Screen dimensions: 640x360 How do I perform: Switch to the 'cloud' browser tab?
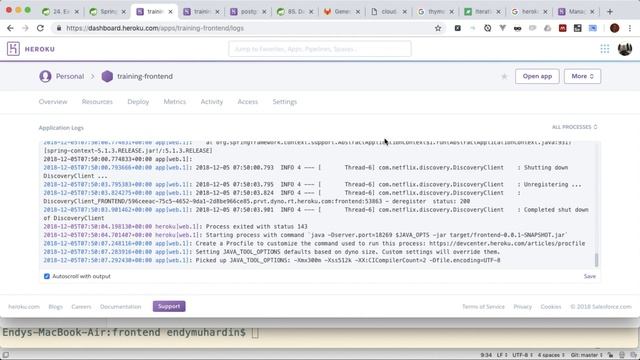[x=388, y=12]
